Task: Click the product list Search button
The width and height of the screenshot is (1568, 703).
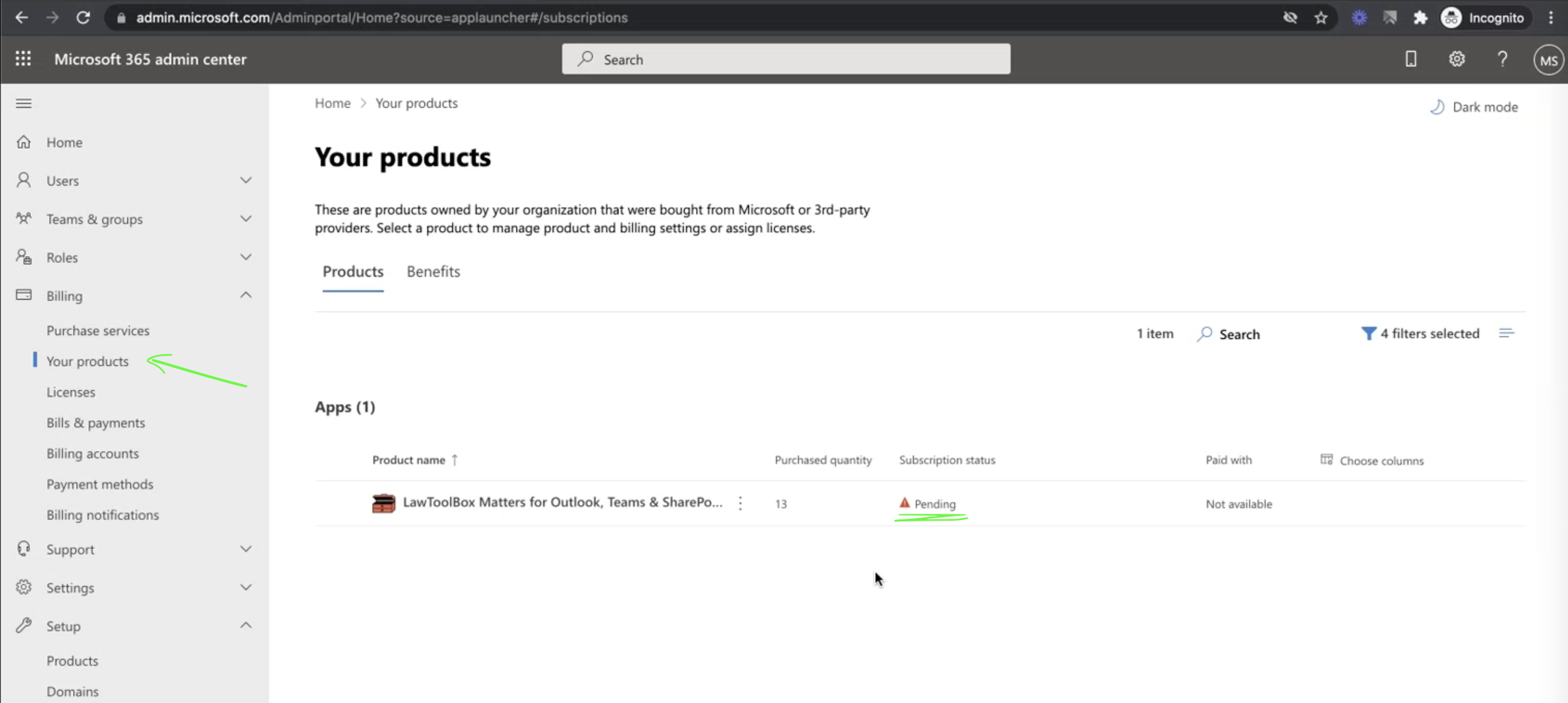Action: [x=1228, y=334]
